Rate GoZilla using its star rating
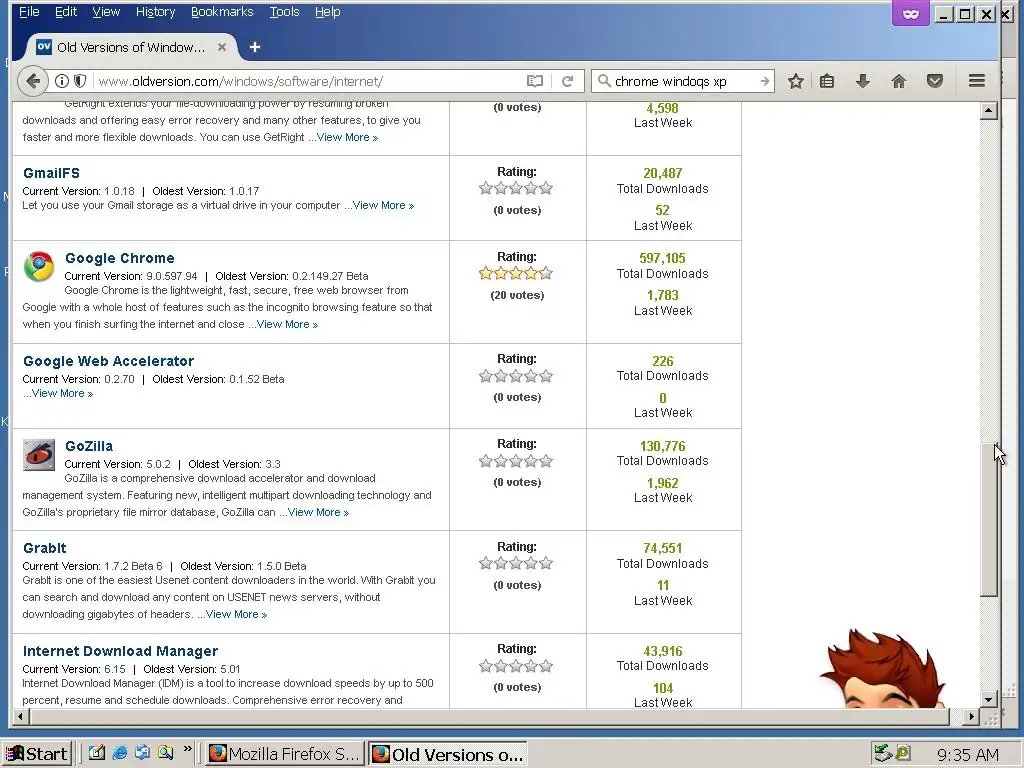The height and width of the screenshot is (768, 1024). [x=516, y=461]
